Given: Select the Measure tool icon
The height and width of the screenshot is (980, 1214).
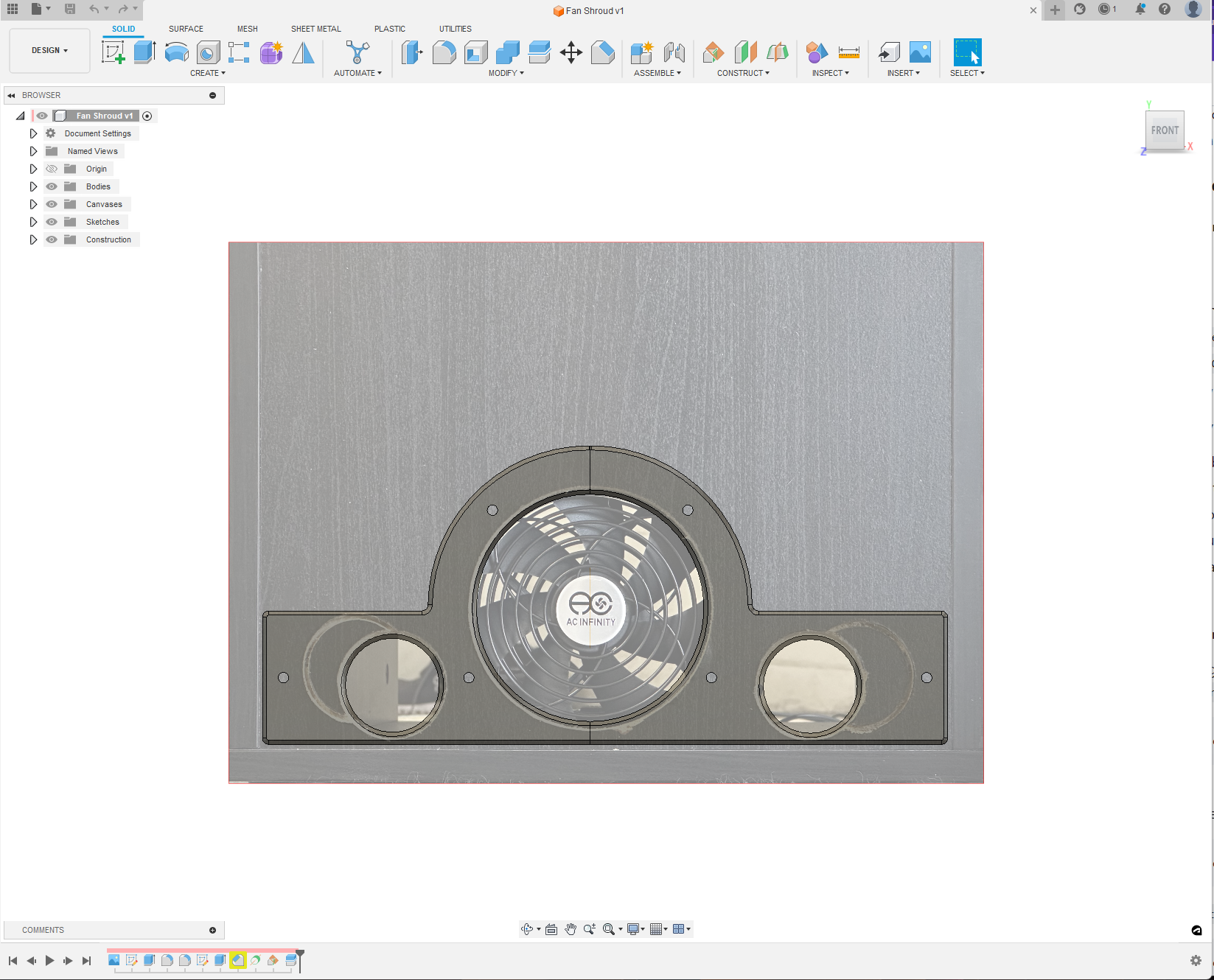Looking at the screenshot, I should (848, 52).
